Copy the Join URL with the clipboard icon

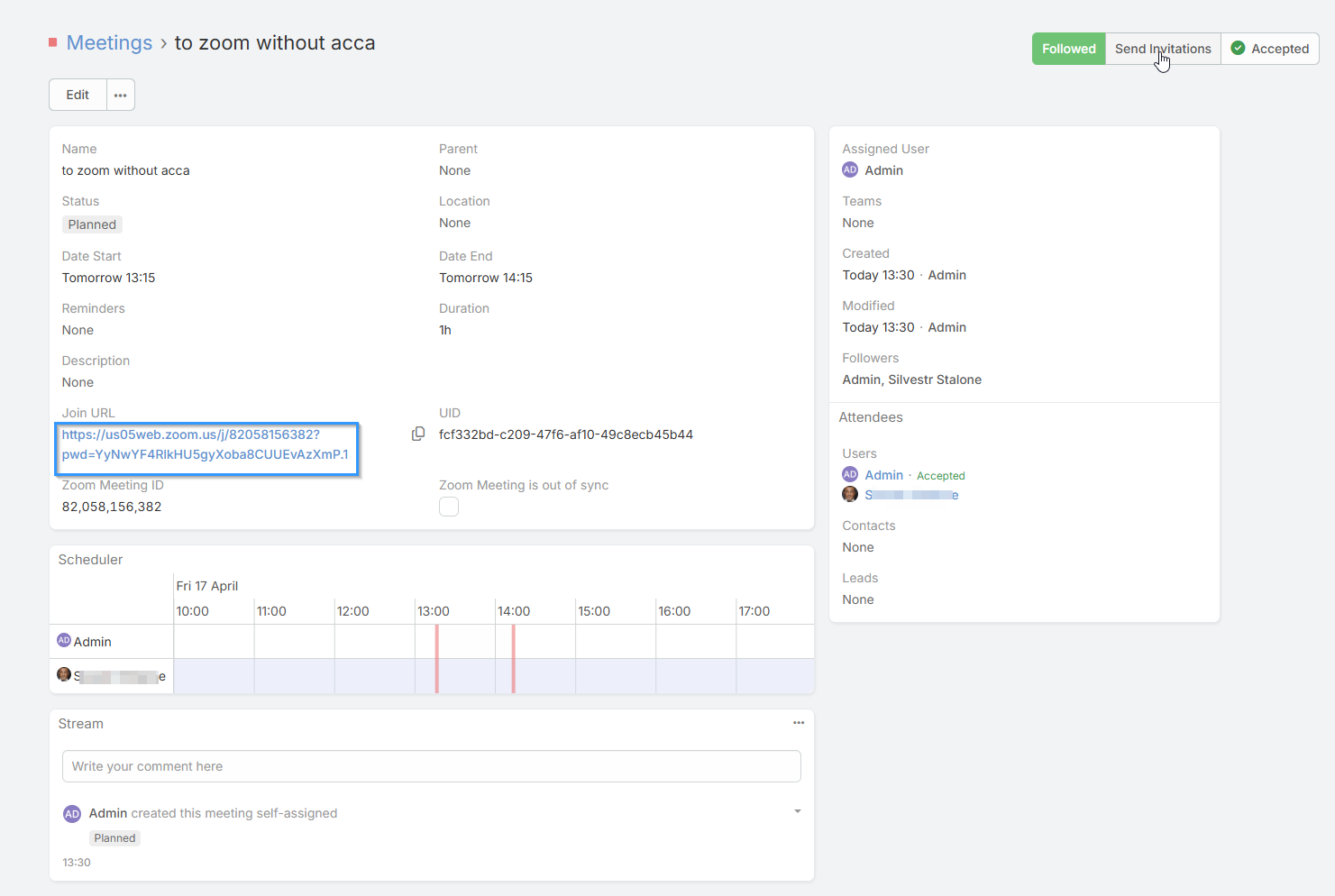[x=418, y=434]
